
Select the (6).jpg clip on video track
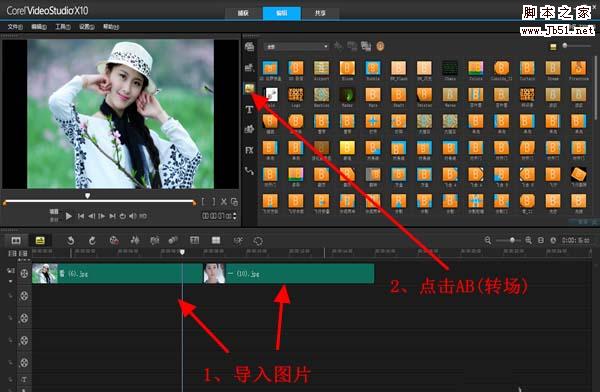(x=117, y=273)
